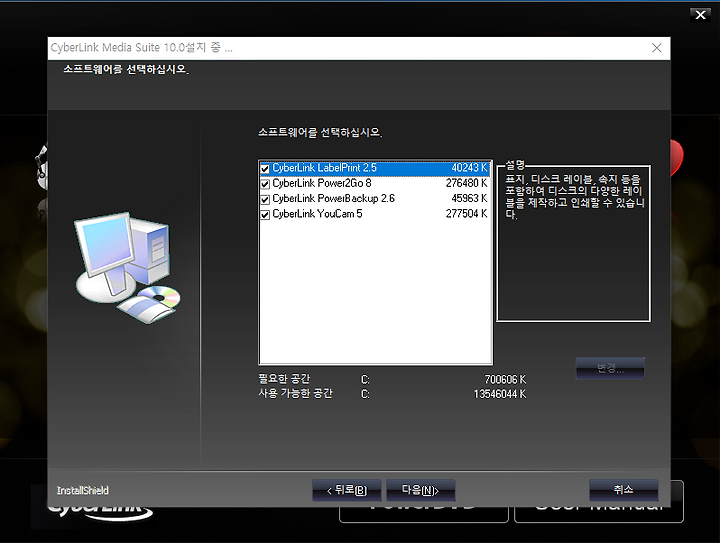Uncheck the CyberLink LabelPrint 2.5 checkbox

265,168
